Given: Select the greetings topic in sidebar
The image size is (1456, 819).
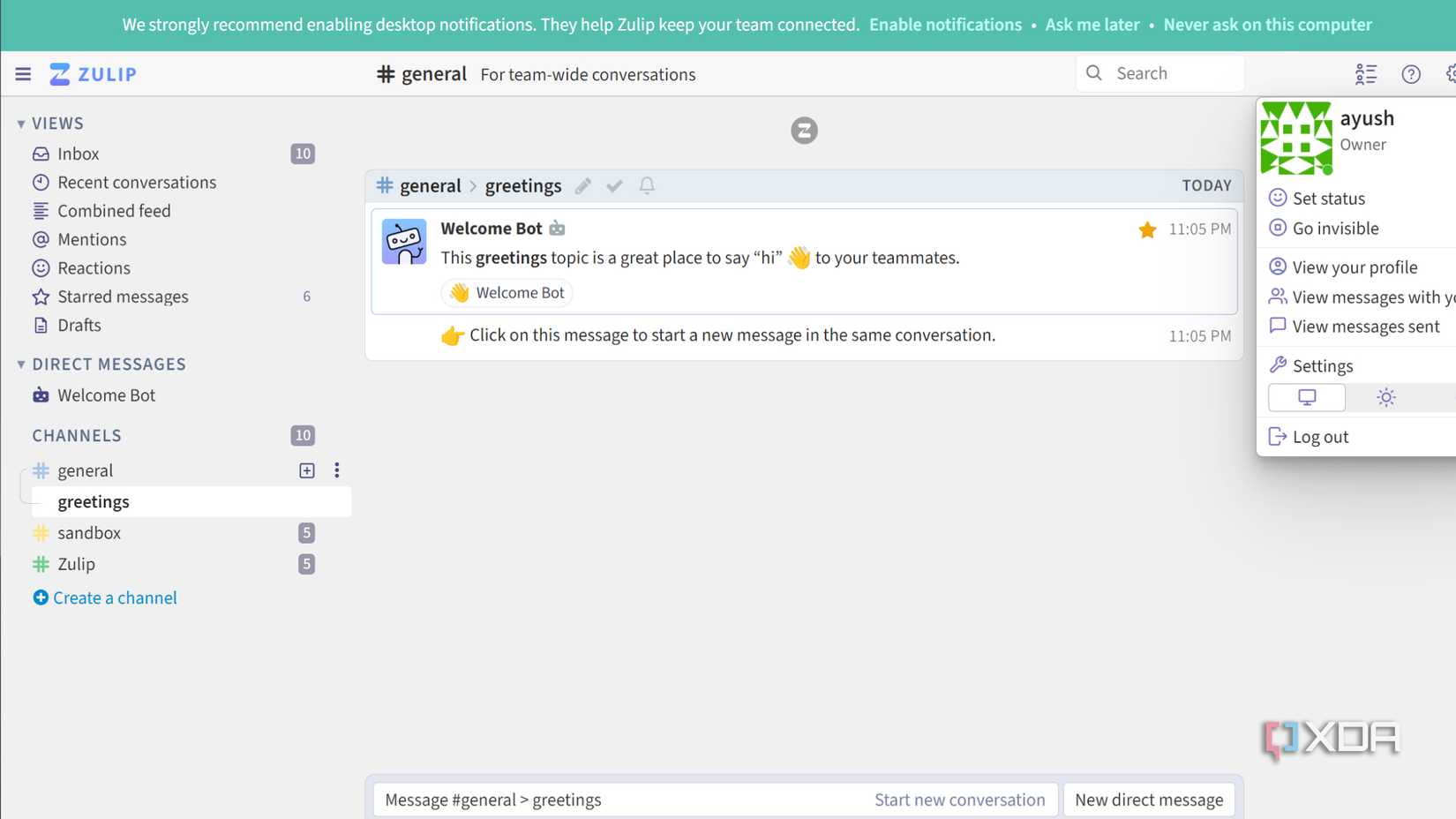Looking at the screenshot, I should [x=191, y=501].
